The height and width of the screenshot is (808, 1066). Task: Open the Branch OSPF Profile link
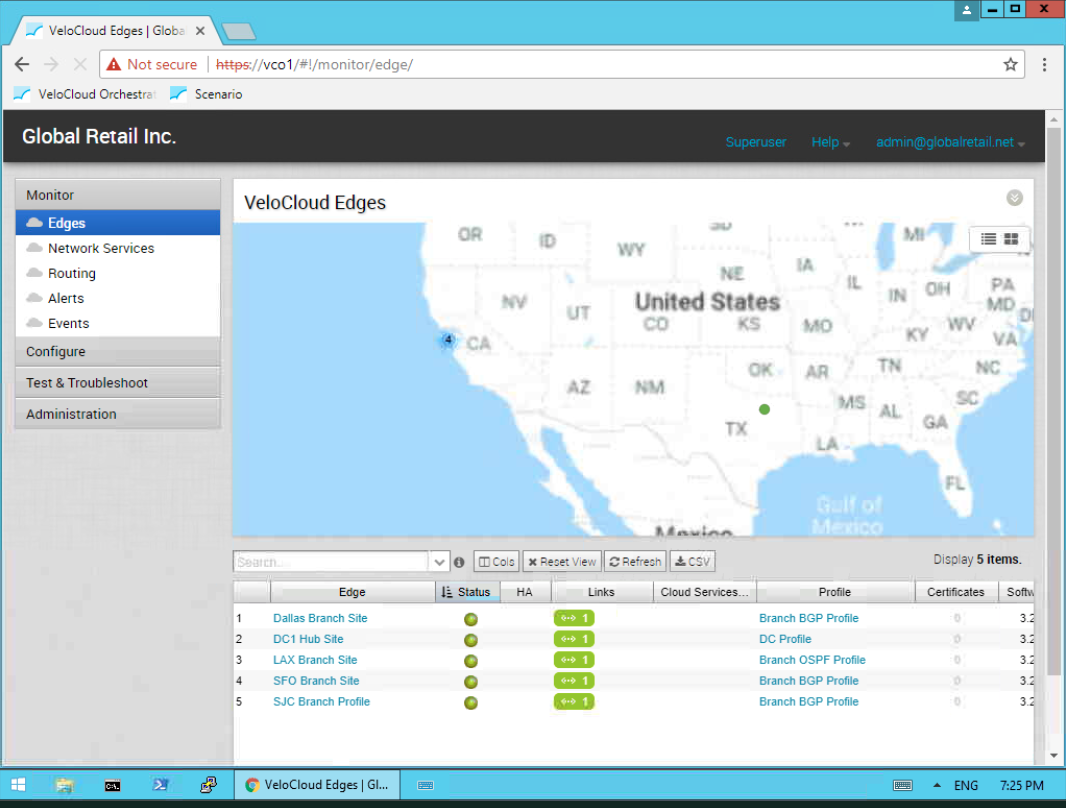tap(812, 660)
